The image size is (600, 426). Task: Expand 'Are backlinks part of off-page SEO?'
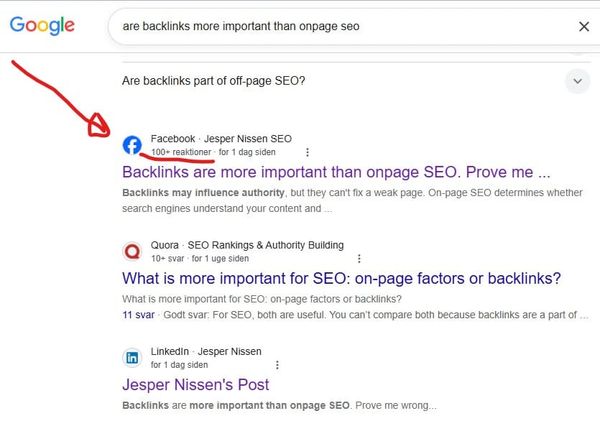[x=577, y=81]
